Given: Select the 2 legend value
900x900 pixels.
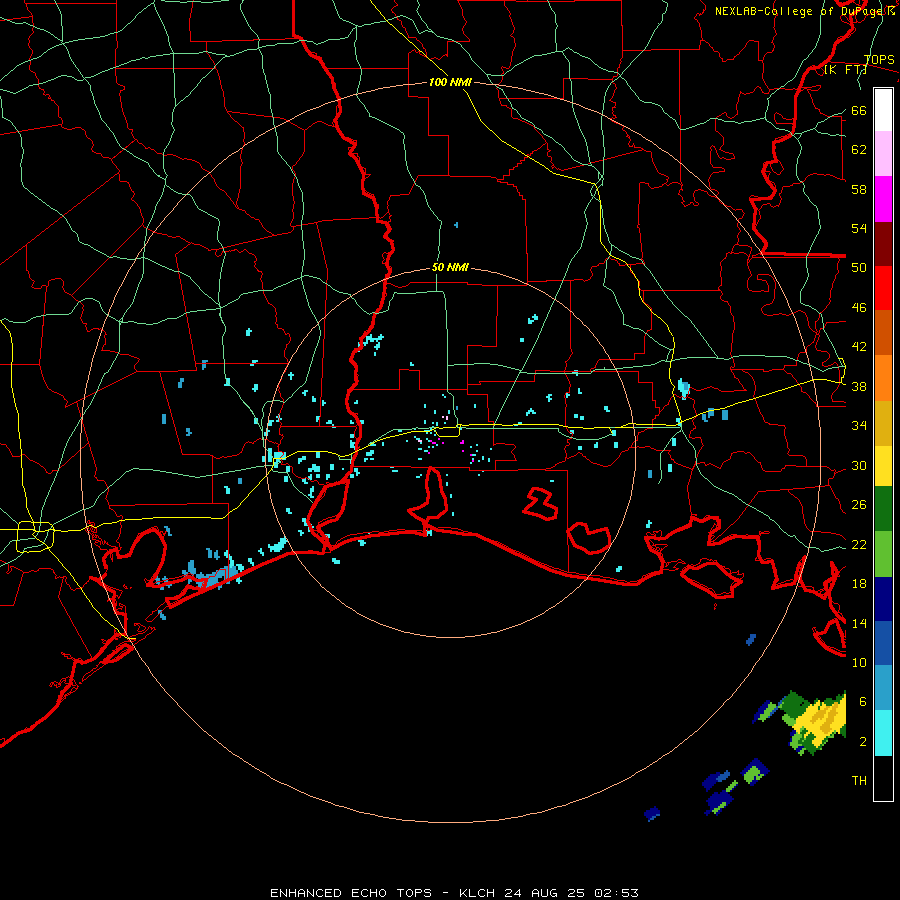Looking at the screenshot, I should pos(863,741).
